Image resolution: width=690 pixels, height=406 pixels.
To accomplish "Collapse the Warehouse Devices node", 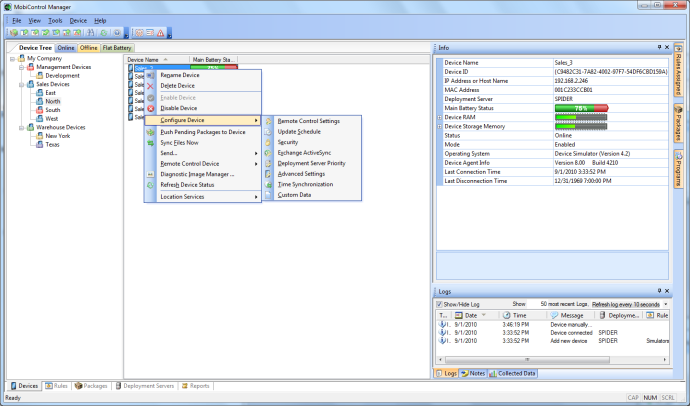I will coord(21,128).
